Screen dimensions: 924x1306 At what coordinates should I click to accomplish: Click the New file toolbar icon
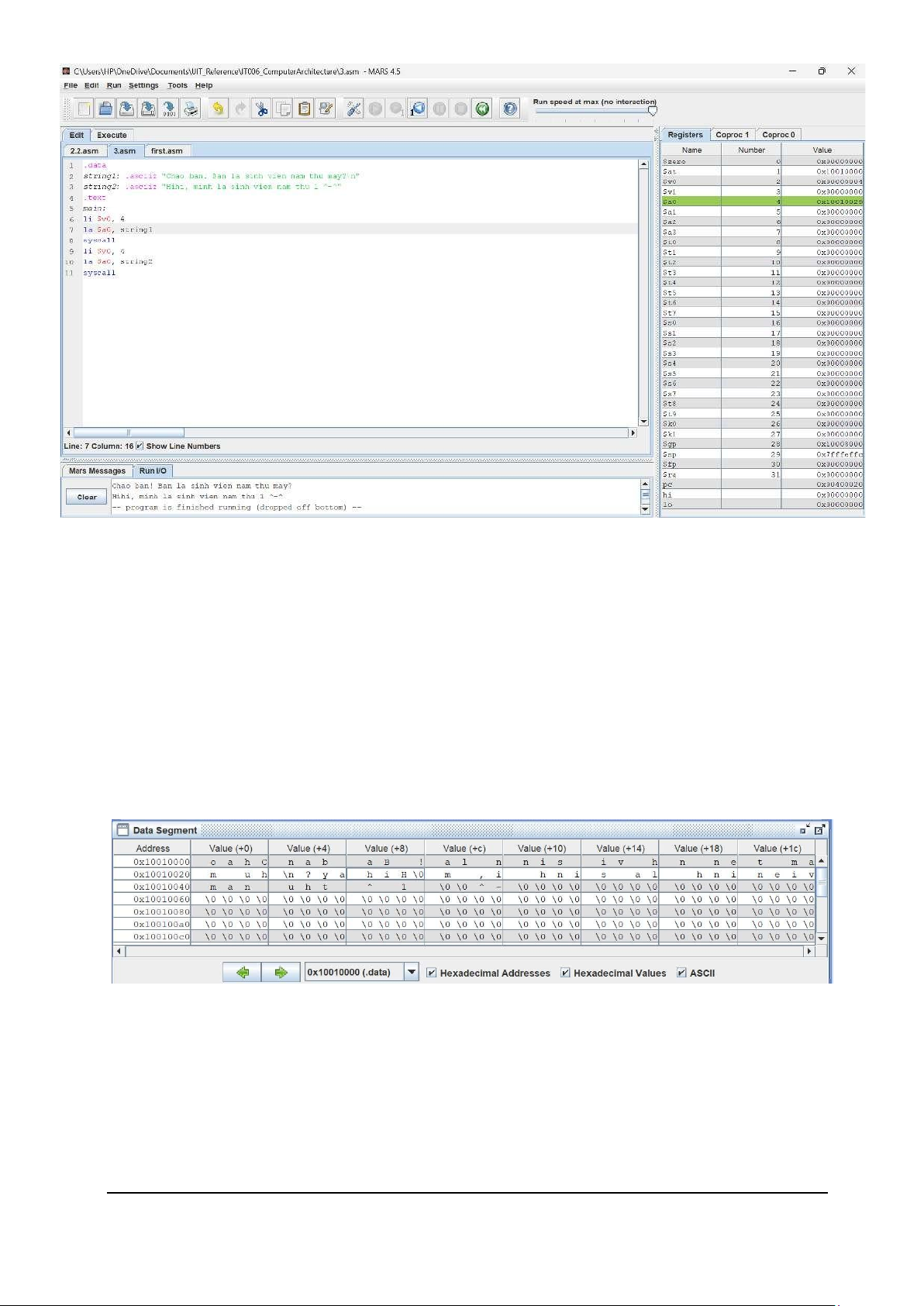[84, 109]
